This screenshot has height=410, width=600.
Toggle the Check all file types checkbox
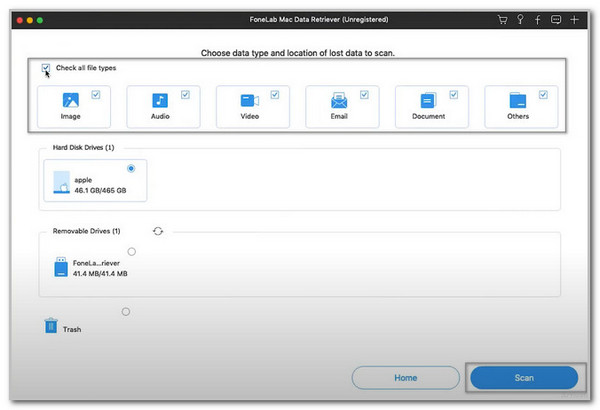click(46, 68)
